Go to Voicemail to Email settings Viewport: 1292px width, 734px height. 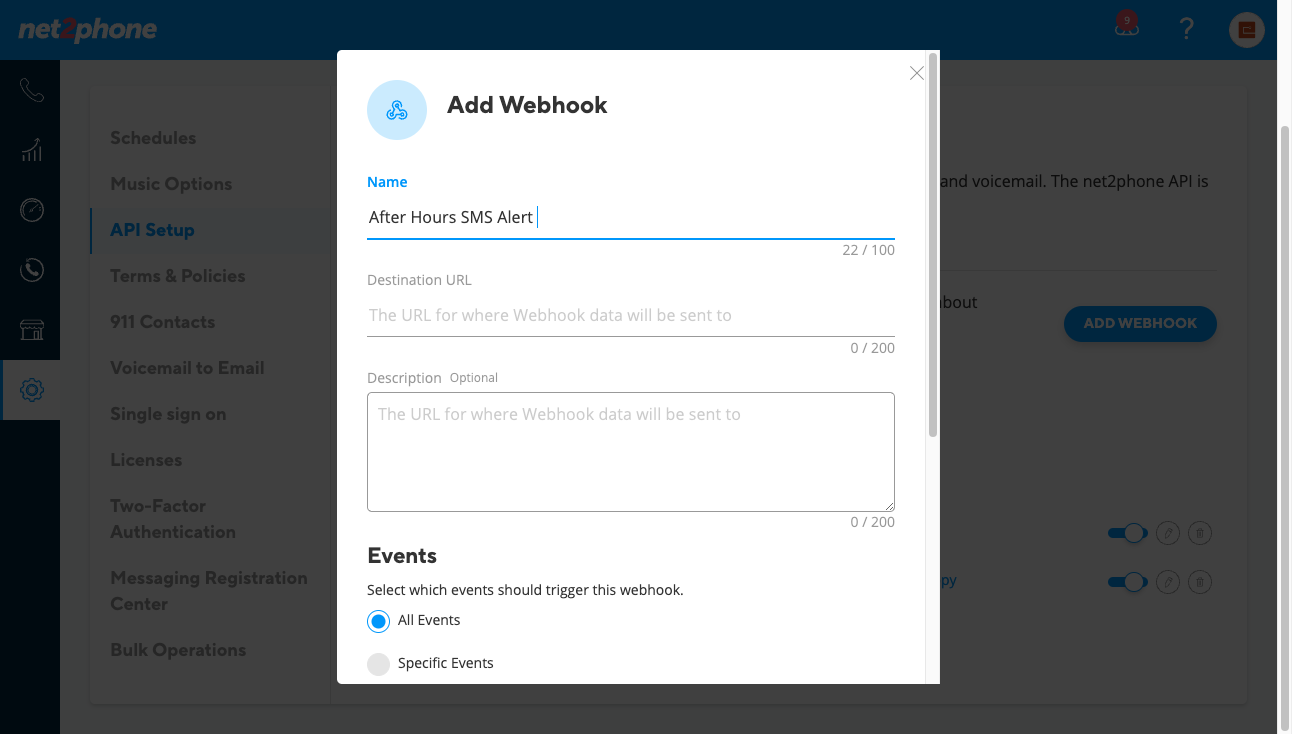point(187,368)
